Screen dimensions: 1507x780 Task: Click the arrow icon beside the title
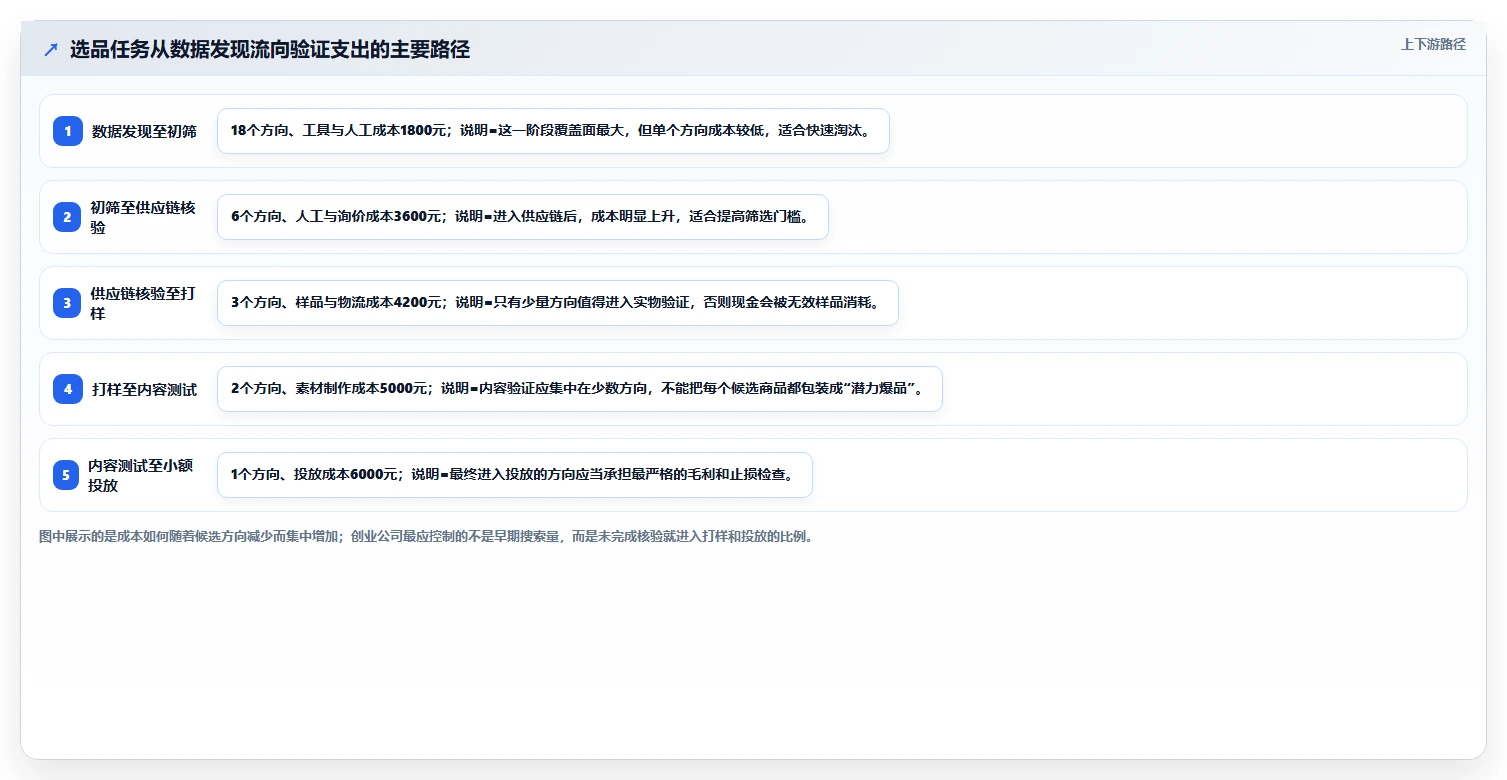[50, 50]
